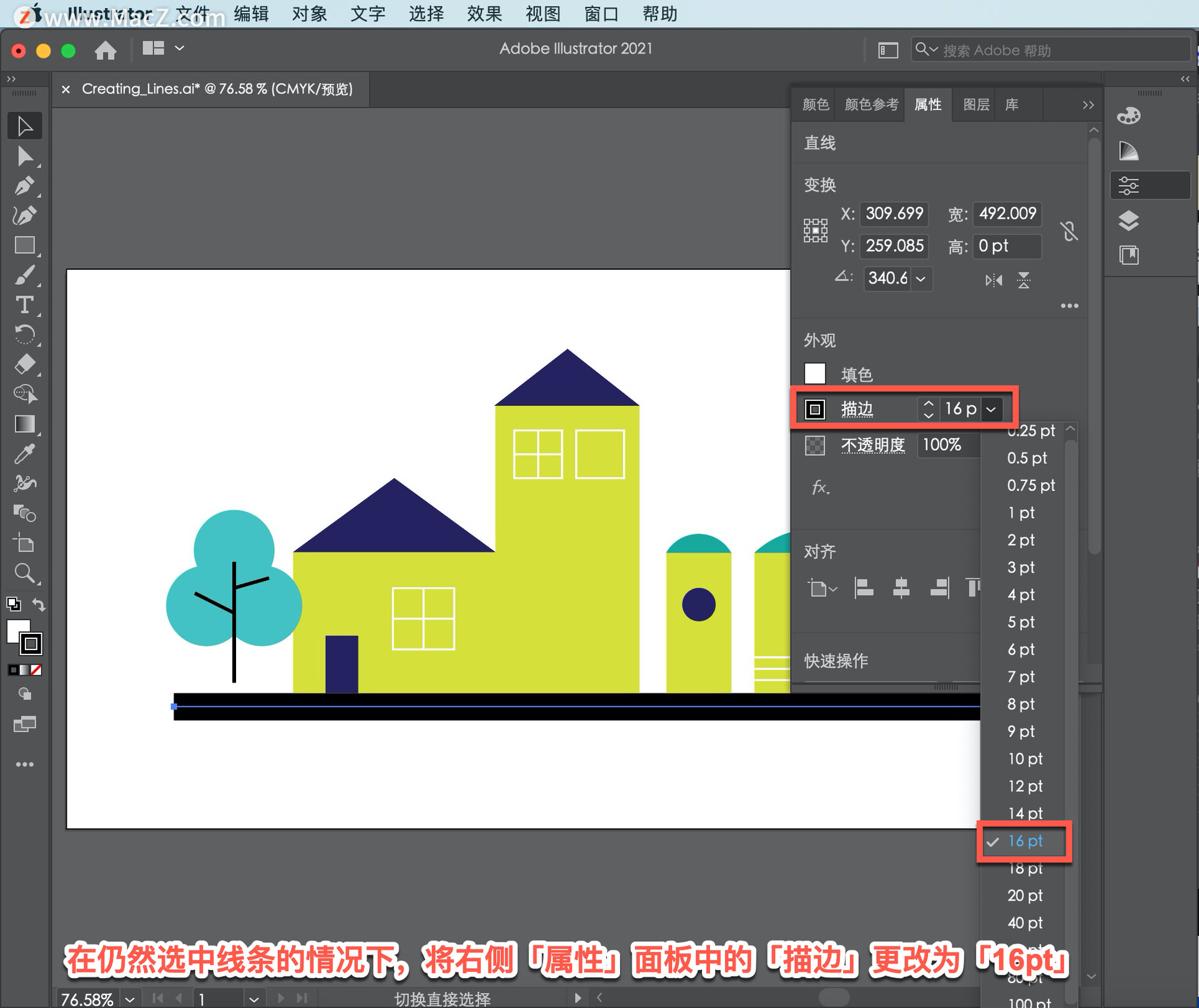This screenshot has width=1199, height=1008.
Task: Choose 10 pt stroke weight
Action: click(1025, 759)
